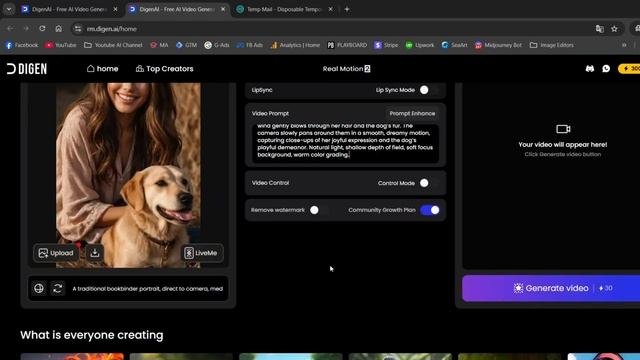The image size is (640, 360).
Task: Download the image with the download icon
Action: tap(95, 253)
